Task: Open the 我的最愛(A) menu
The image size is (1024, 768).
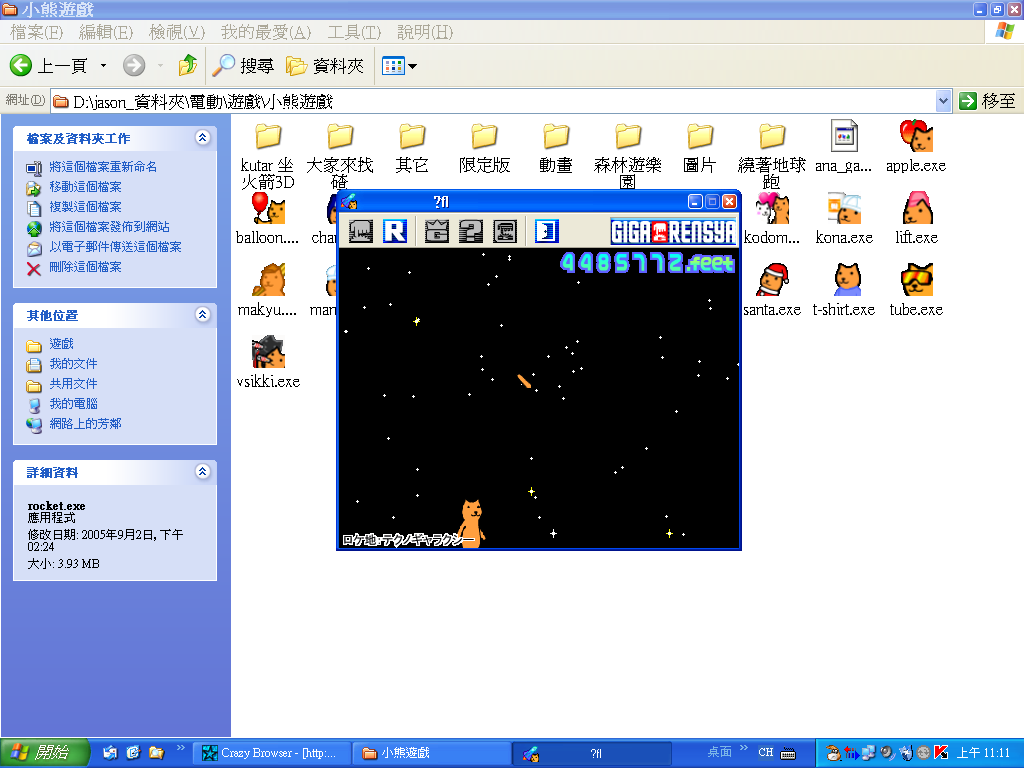Action: pos(266,32)
